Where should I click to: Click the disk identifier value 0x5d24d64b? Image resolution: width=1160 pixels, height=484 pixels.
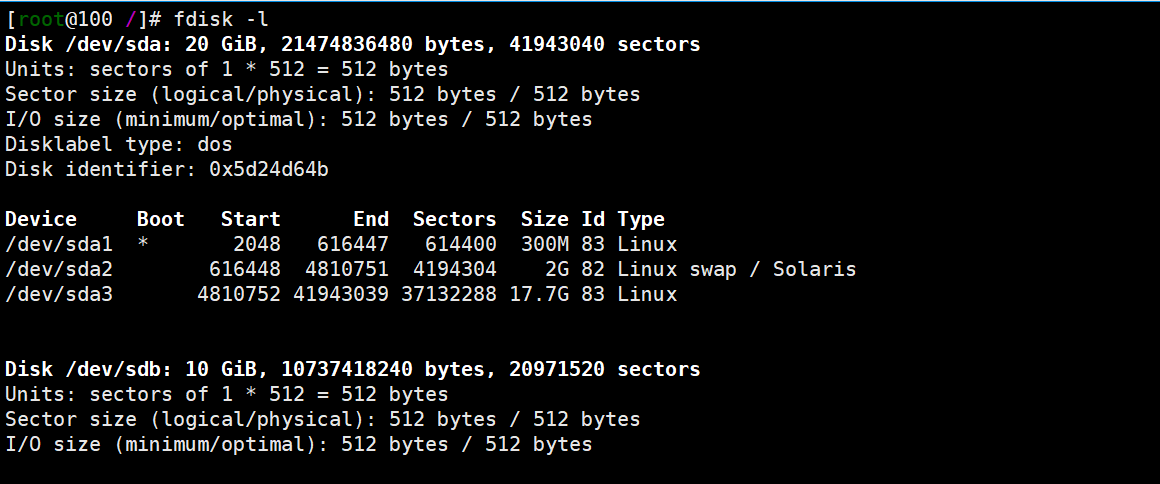coord(268,169)
